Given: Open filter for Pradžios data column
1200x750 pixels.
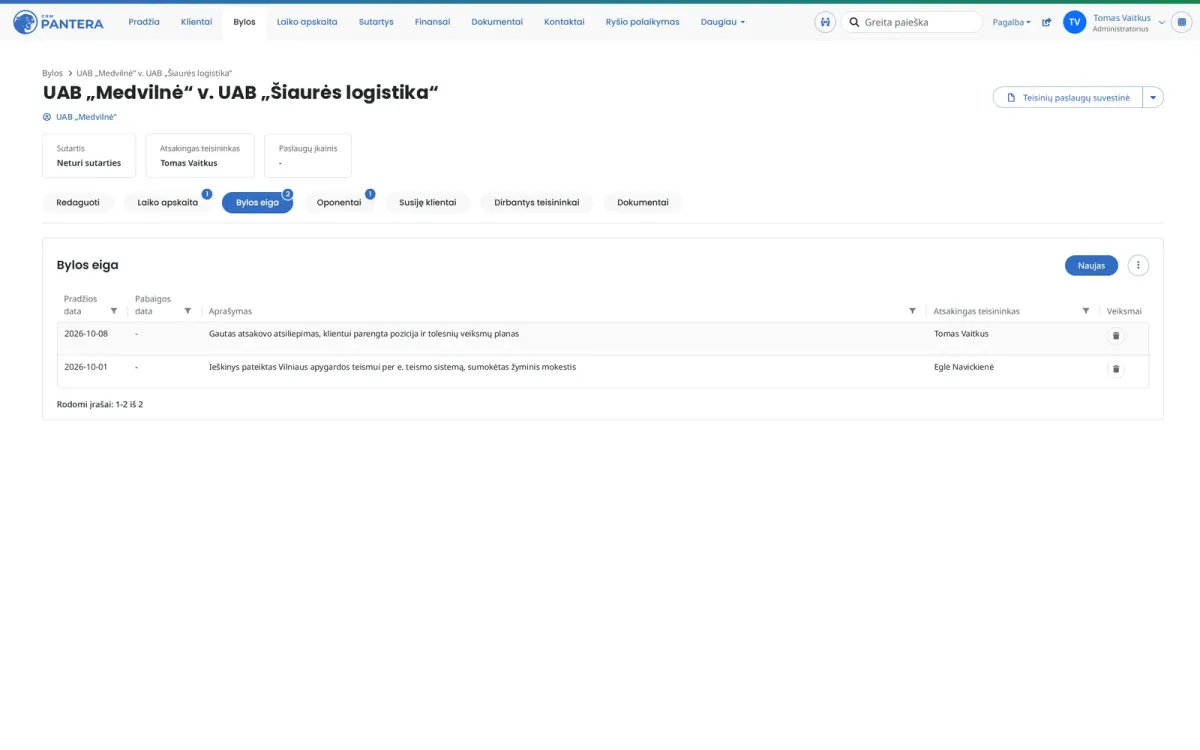Looking at the screenshot, I should click(x=114, y=311).
